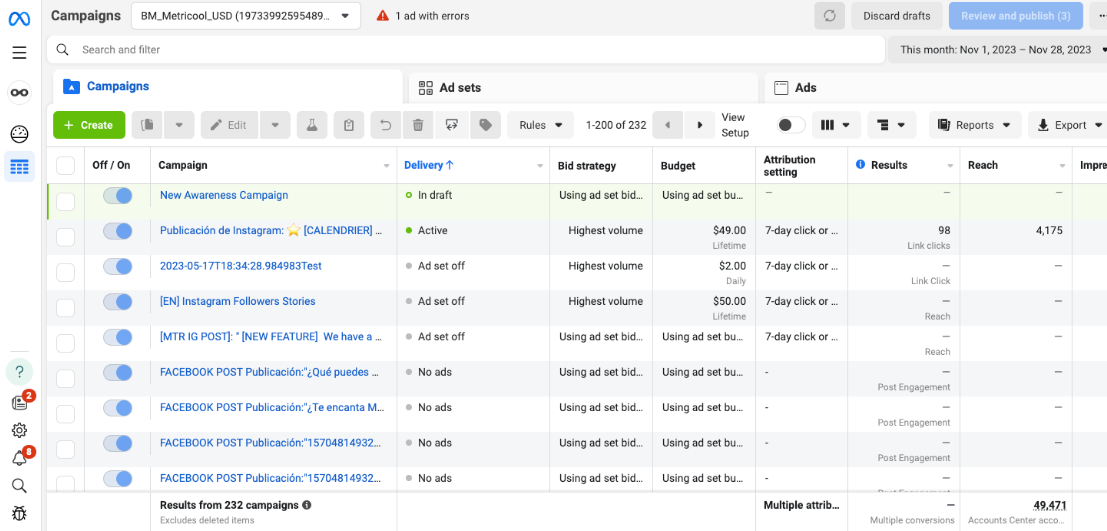Click the Search and filter field
Viewport: 1107px width, 531px height.
470,50
